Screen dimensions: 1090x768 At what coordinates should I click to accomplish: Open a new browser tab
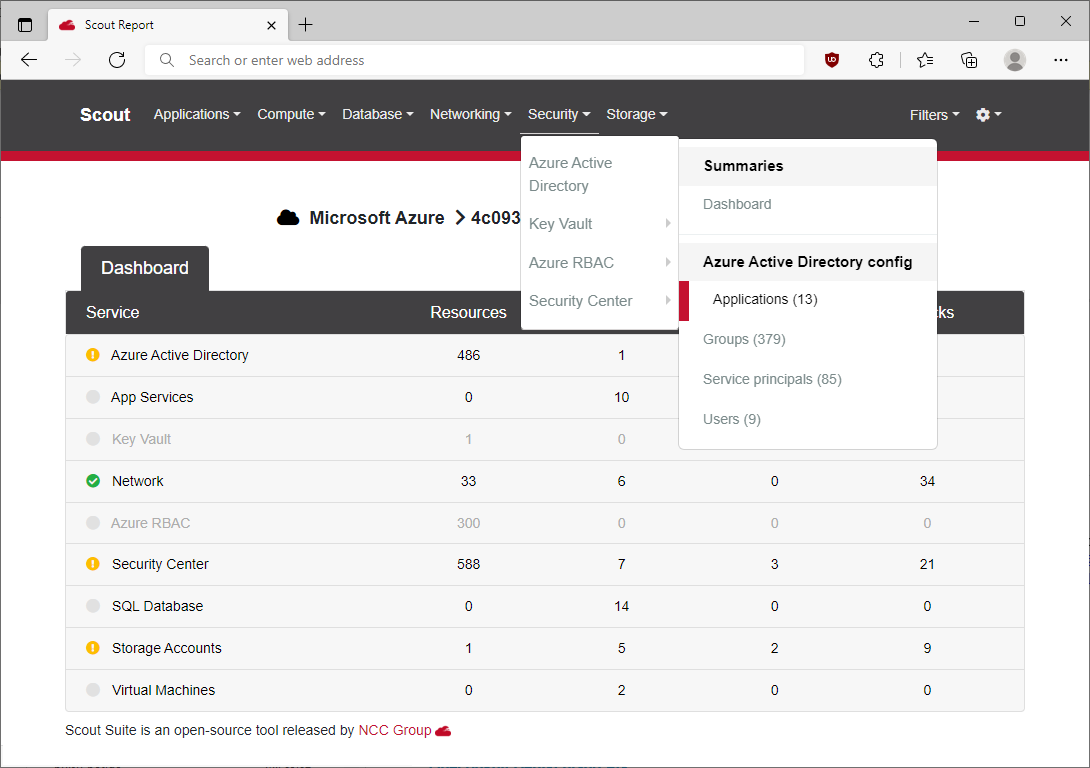click(305, 25)
